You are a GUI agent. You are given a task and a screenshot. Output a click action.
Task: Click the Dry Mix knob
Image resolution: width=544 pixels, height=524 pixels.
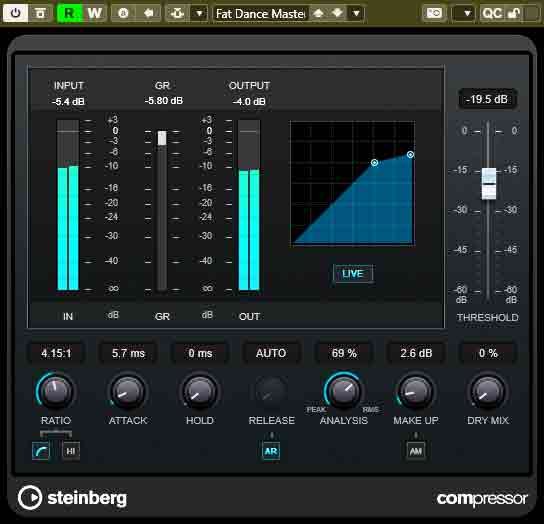tap(488, 391)
